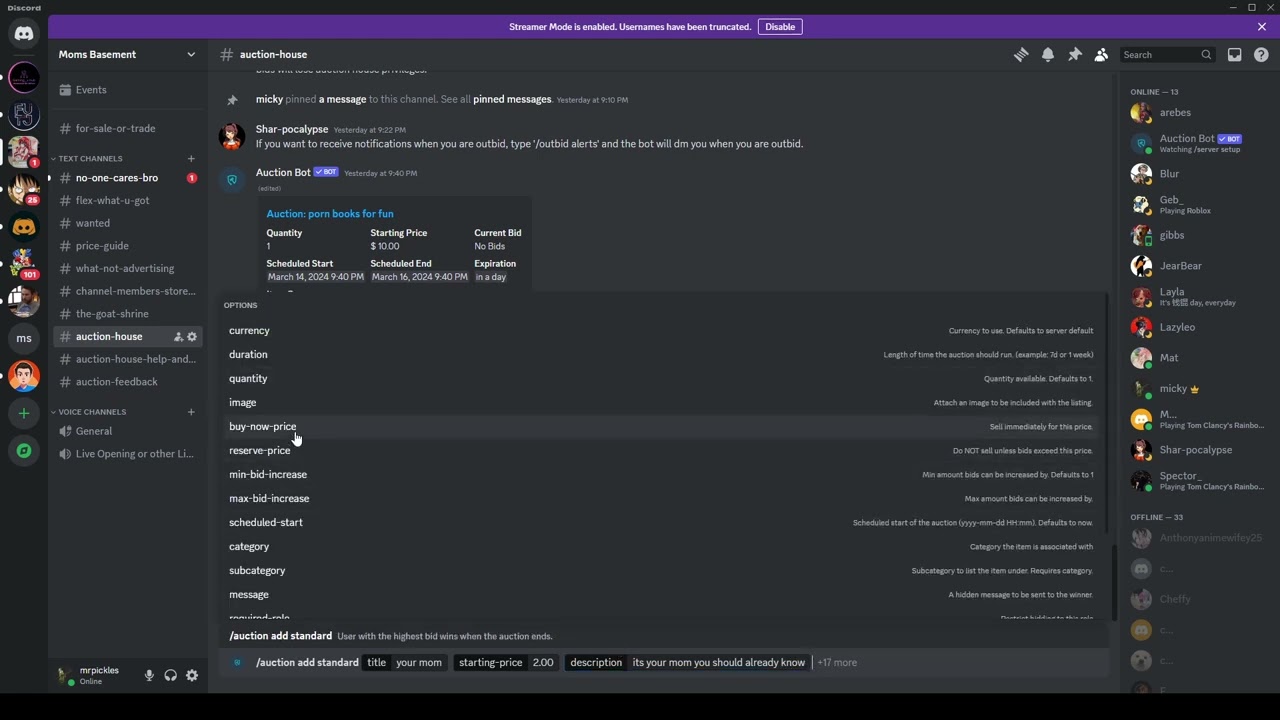The image size is (1280, 720).
Task: Select the category option
Action: 661,546
